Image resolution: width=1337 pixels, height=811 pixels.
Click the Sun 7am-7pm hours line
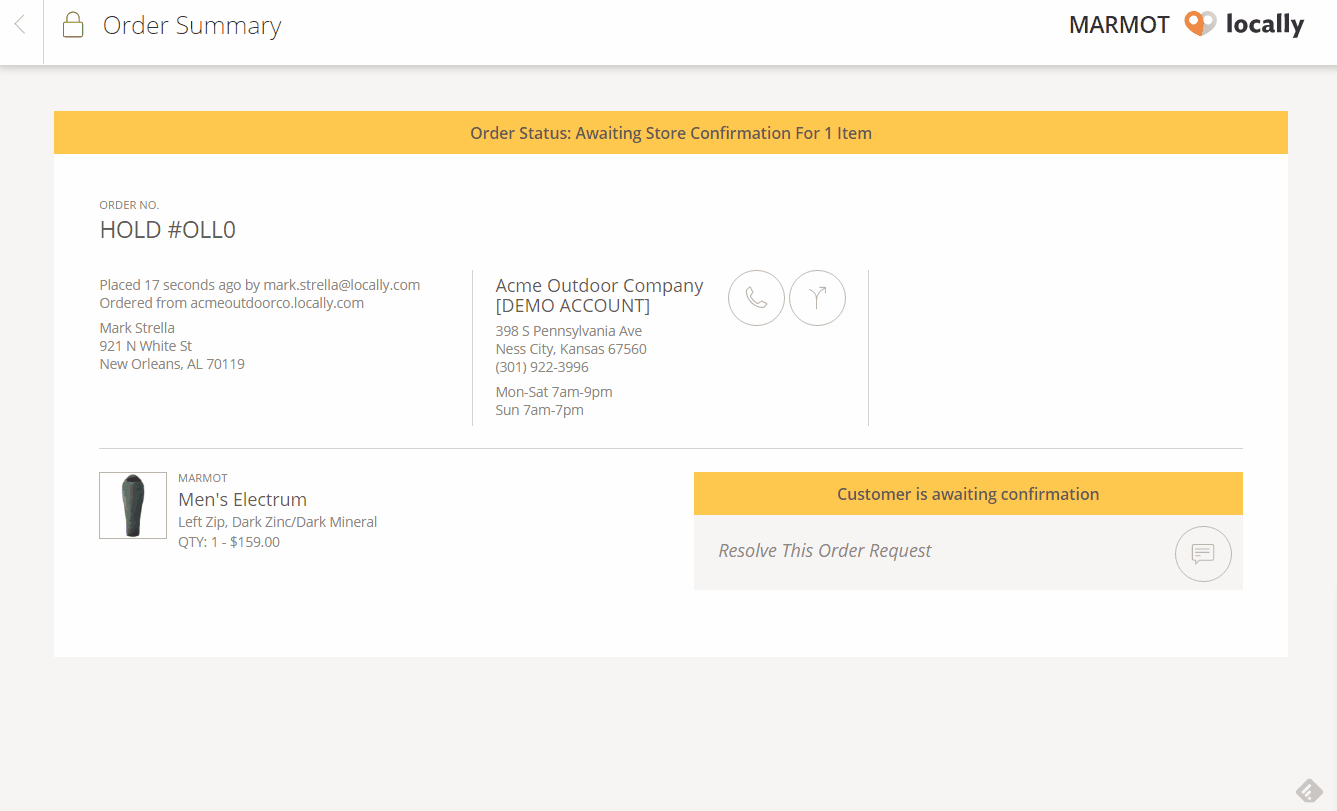click(x=539, y=410)
